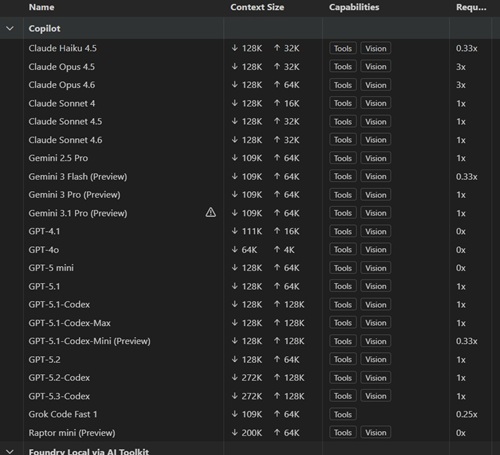500x455 pixels.
Task: Click the 200K input context for Raptor mini (Preview)
Action: pyautogui.click(x=247, y=433)
